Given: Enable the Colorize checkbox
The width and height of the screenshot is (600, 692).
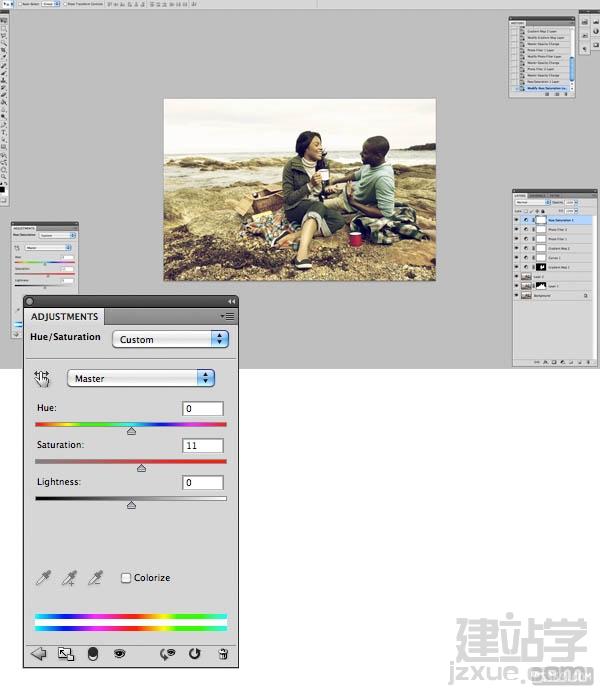Looking at the screenshot, I should [126, 578].
